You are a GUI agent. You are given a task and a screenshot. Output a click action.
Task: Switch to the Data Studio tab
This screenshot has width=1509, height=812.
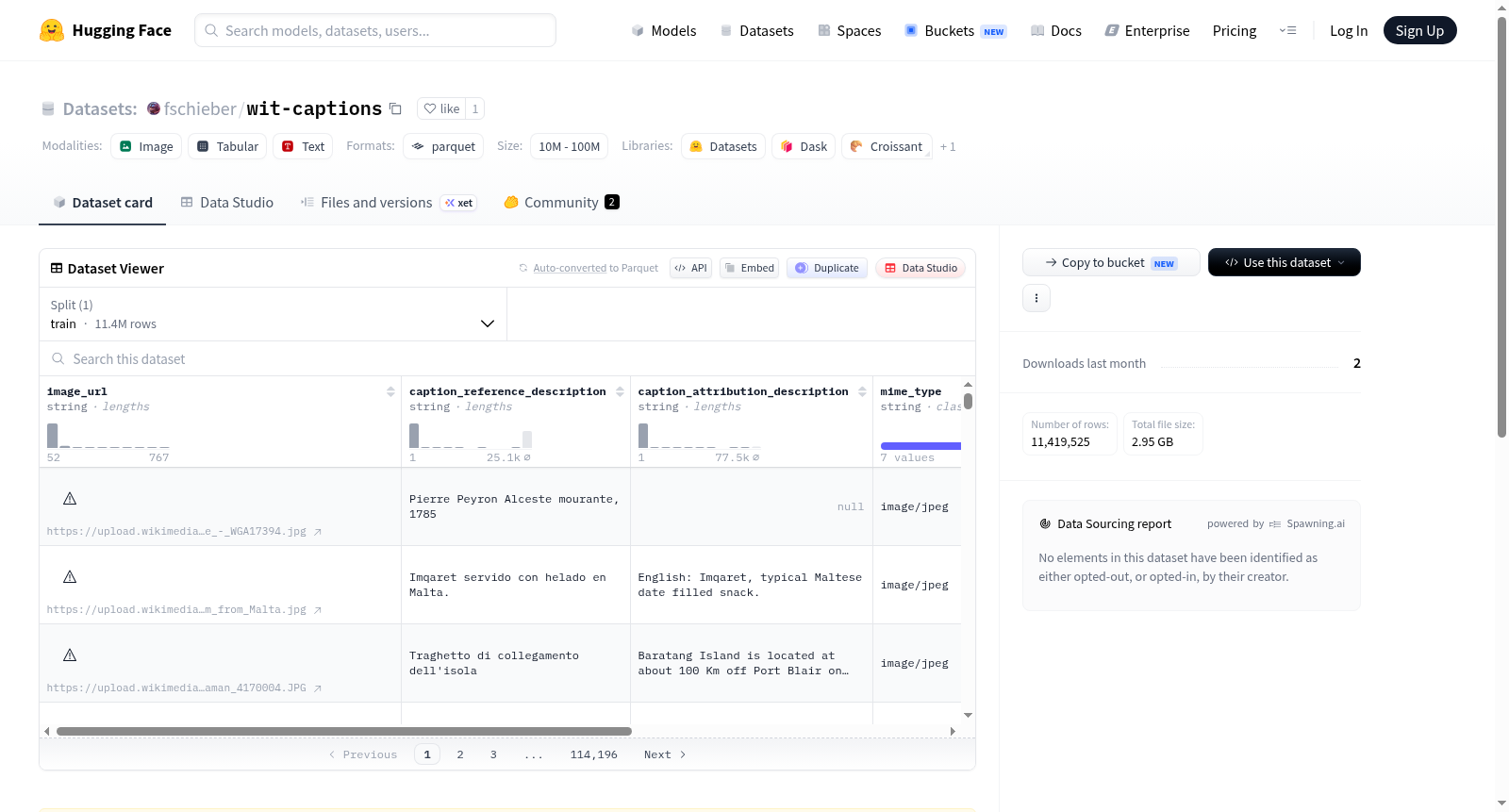click(x=227, y=202)
